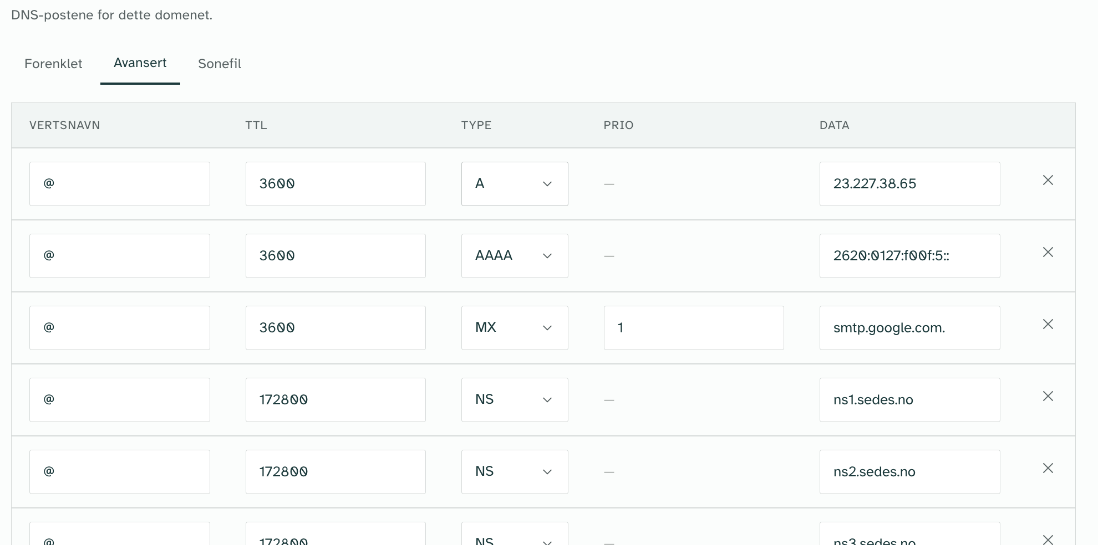Image resolution: width=1098 pixels, height=545 pixels.
Task: Remove the AAAA record using its X icon
Action: [1048, 252]
